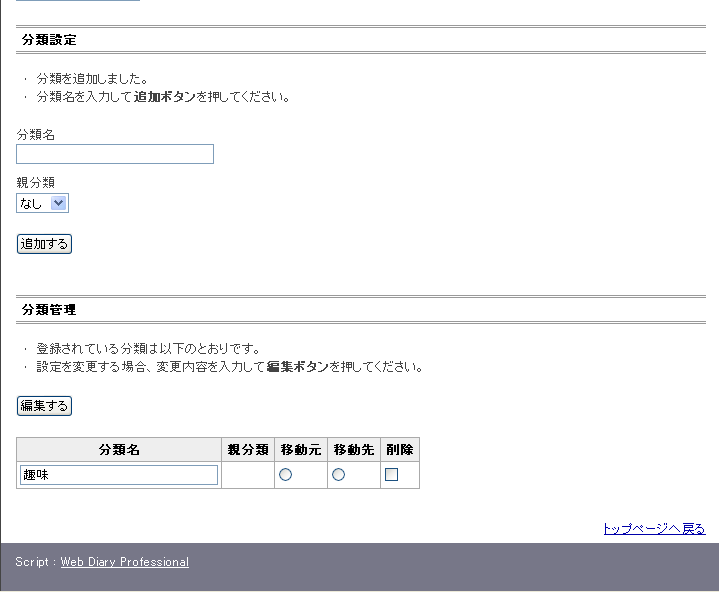Open the 親分類 dropdown showing なし
Image resolution: width=719 pixels, height=592 pixels.
(x=43, y=203)
